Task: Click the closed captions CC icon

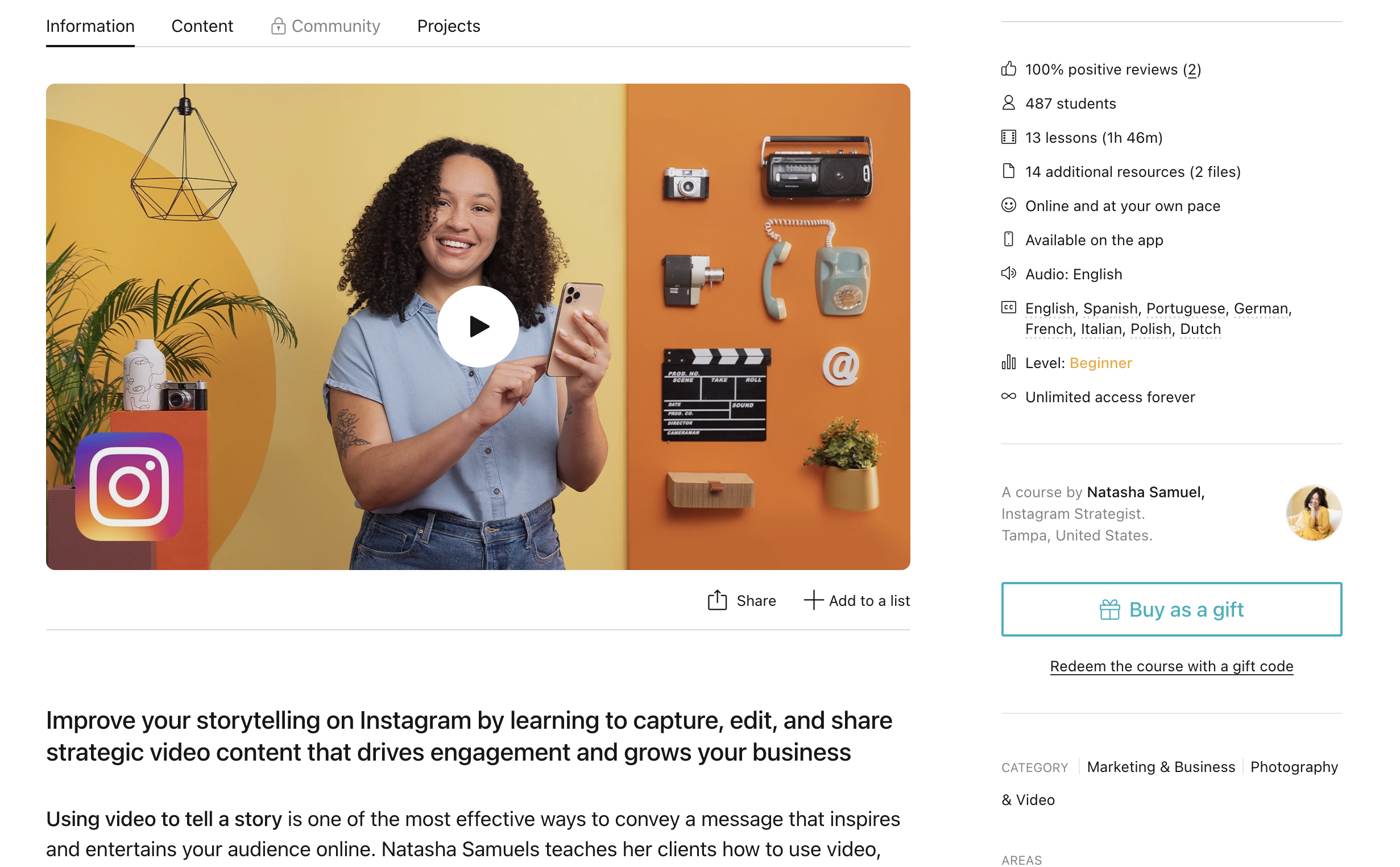Action: (x=1008, y=307)
